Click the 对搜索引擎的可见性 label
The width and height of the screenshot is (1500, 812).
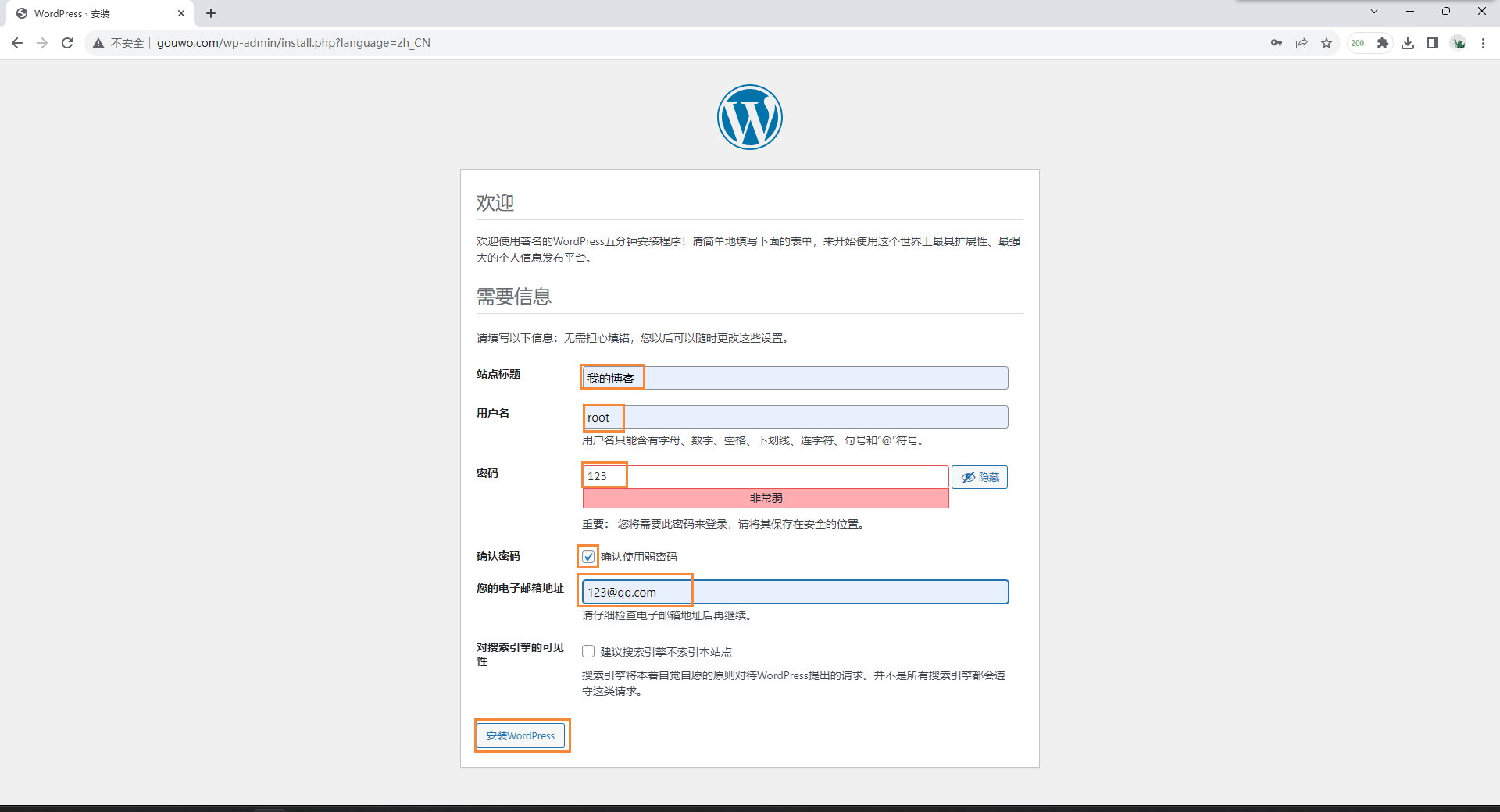click(x=520, y=654)
